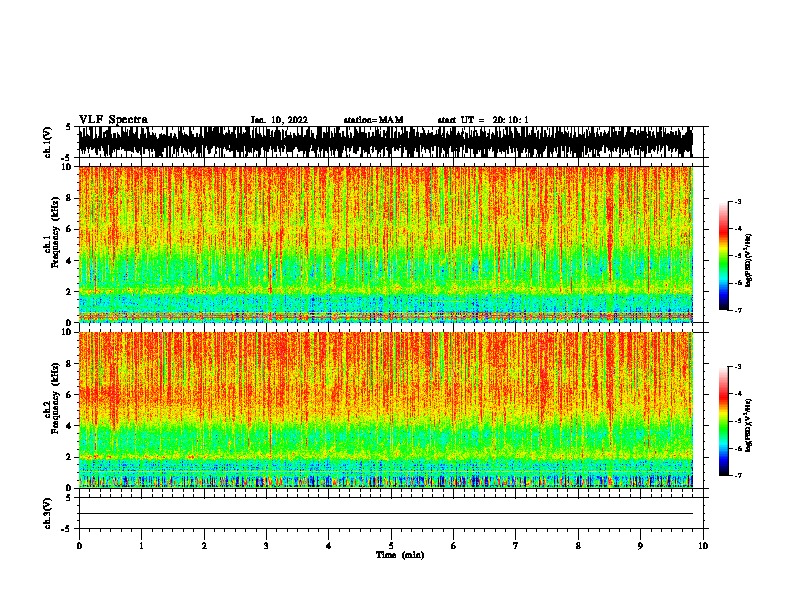
Task: Click time axis tick label "4"
Action: click(x=328, y=546)
